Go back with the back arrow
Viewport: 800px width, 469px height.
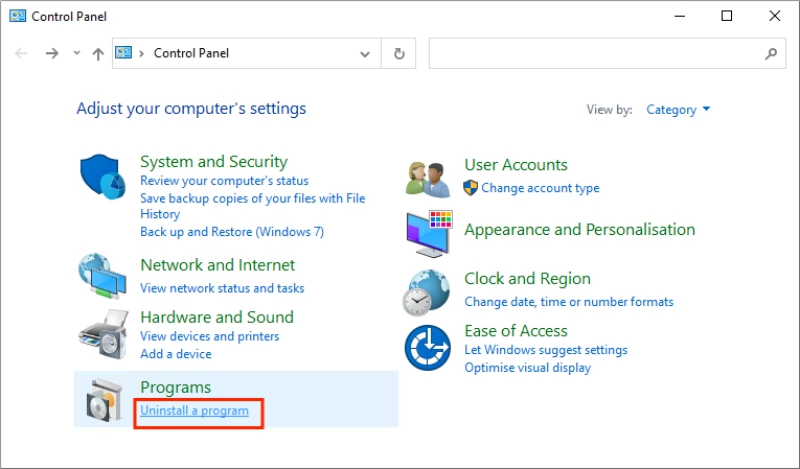point(21,53)
